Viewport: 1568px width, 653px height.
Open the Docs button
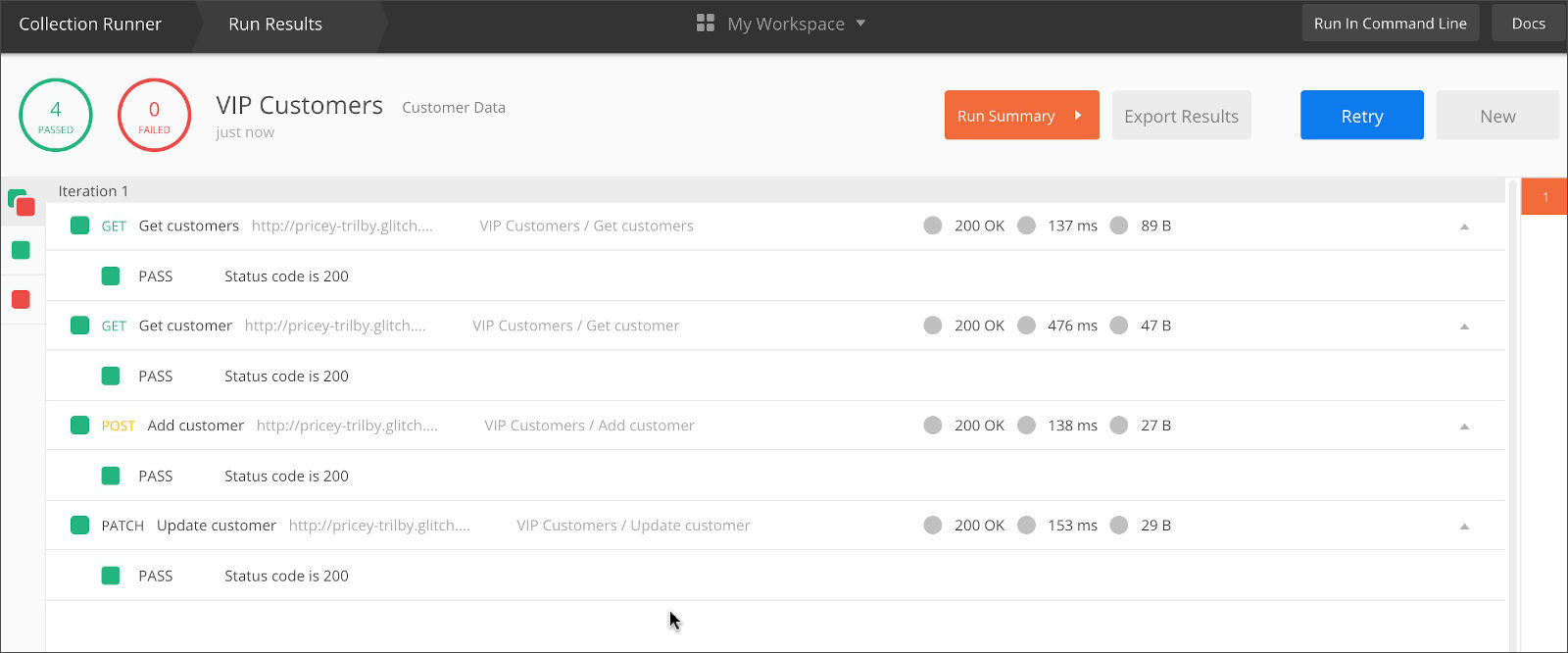click(x=1528, y=24)
